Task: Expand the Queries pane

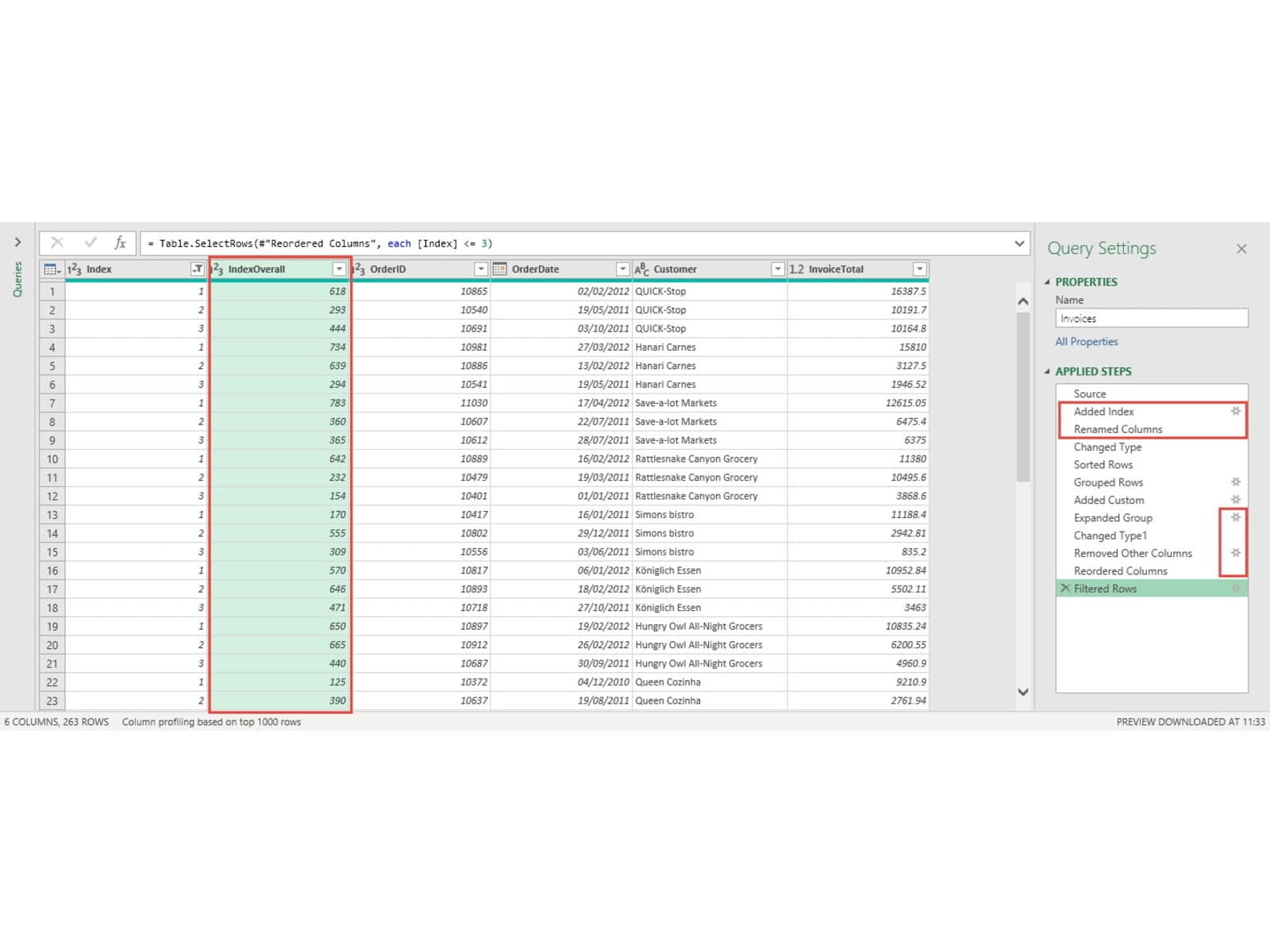Action: point(17,242)
